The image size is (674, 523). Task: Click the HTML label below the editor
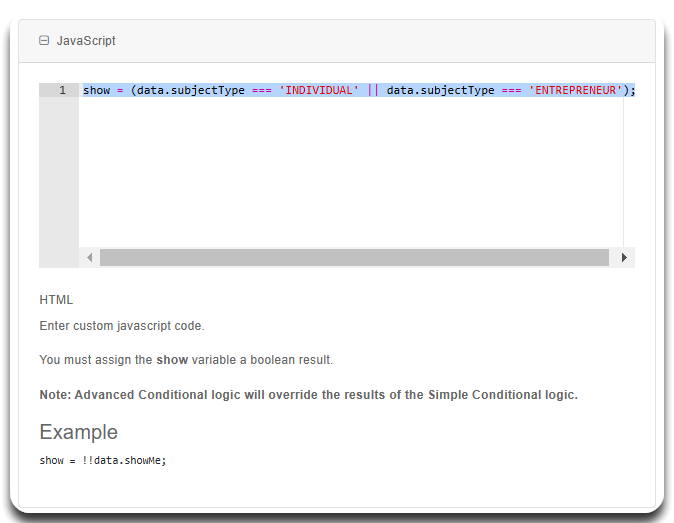[x=56, y=300]
